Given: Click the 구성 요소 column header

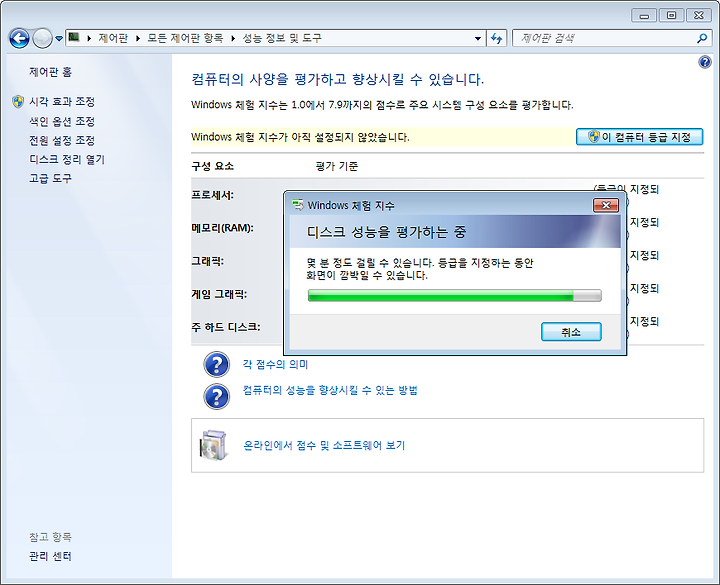Looking at the screenshot, I should coord(213,166).
